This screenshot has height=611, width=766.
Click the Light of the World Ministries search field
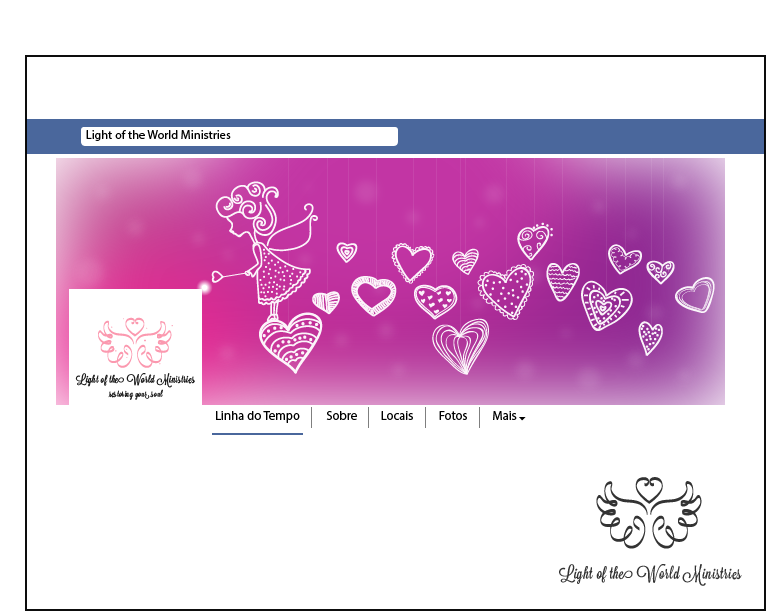pos(239,136)
